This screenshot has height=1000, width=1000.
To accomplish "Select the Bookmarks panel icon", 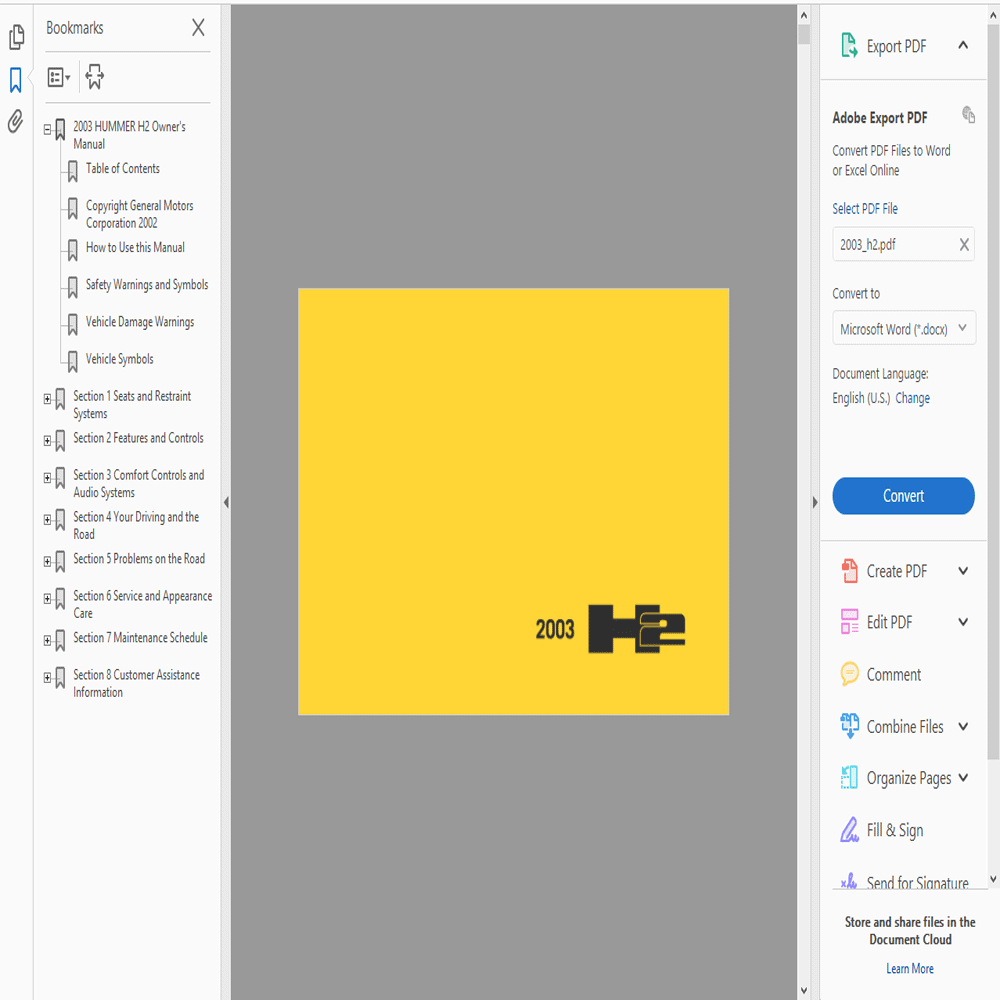I will [16, 80].
